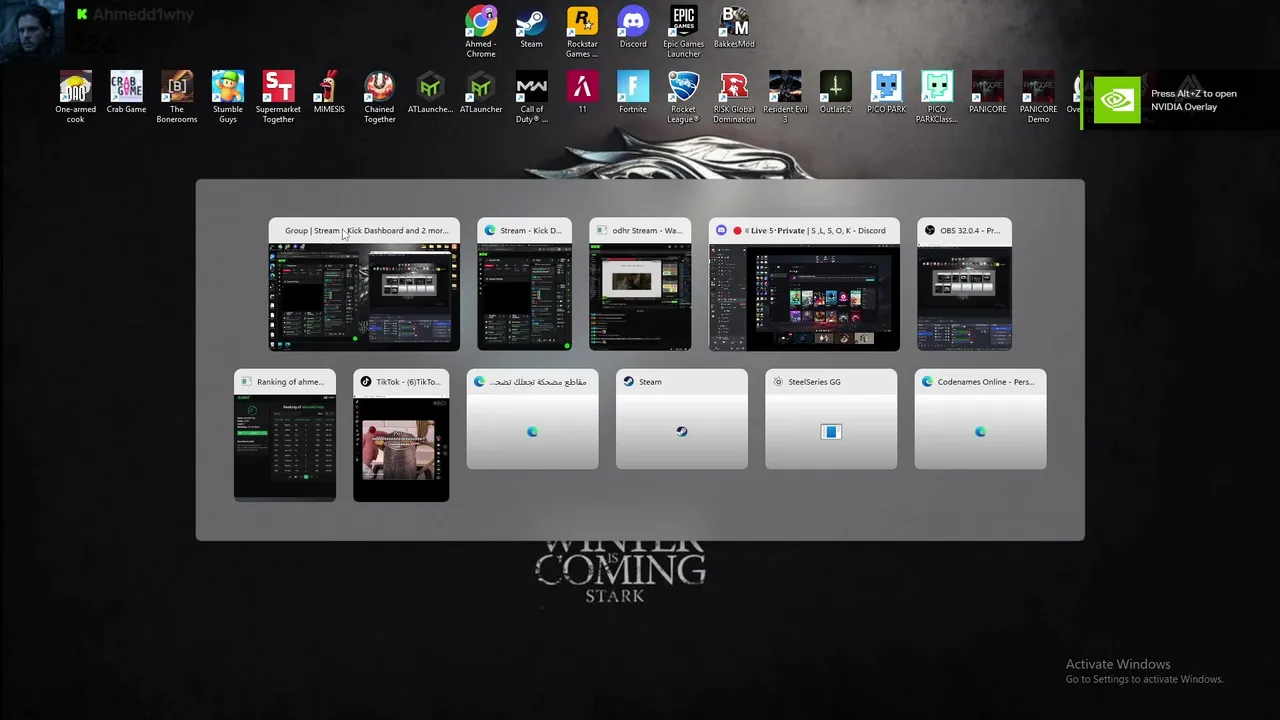Click the ATLauncher icon next to Chained Together
The height and width of the screenshot is (720, 1280).
click(430, 92)
